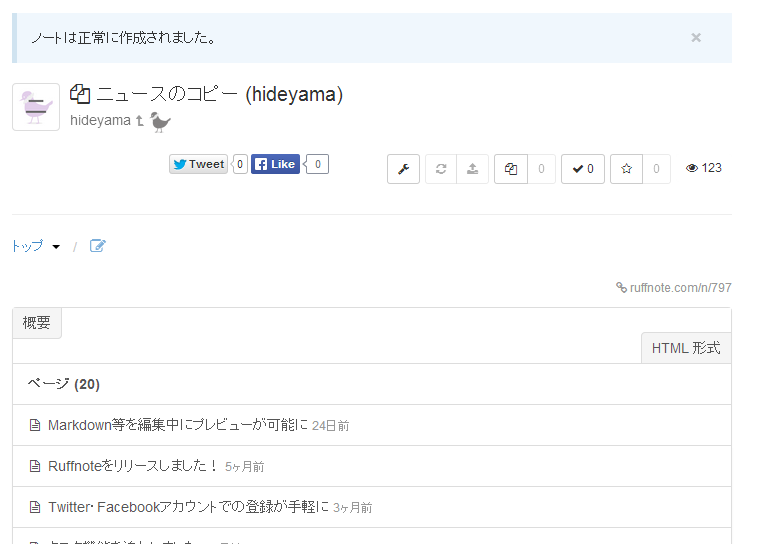Star this note as favorite

click(627, 169)
